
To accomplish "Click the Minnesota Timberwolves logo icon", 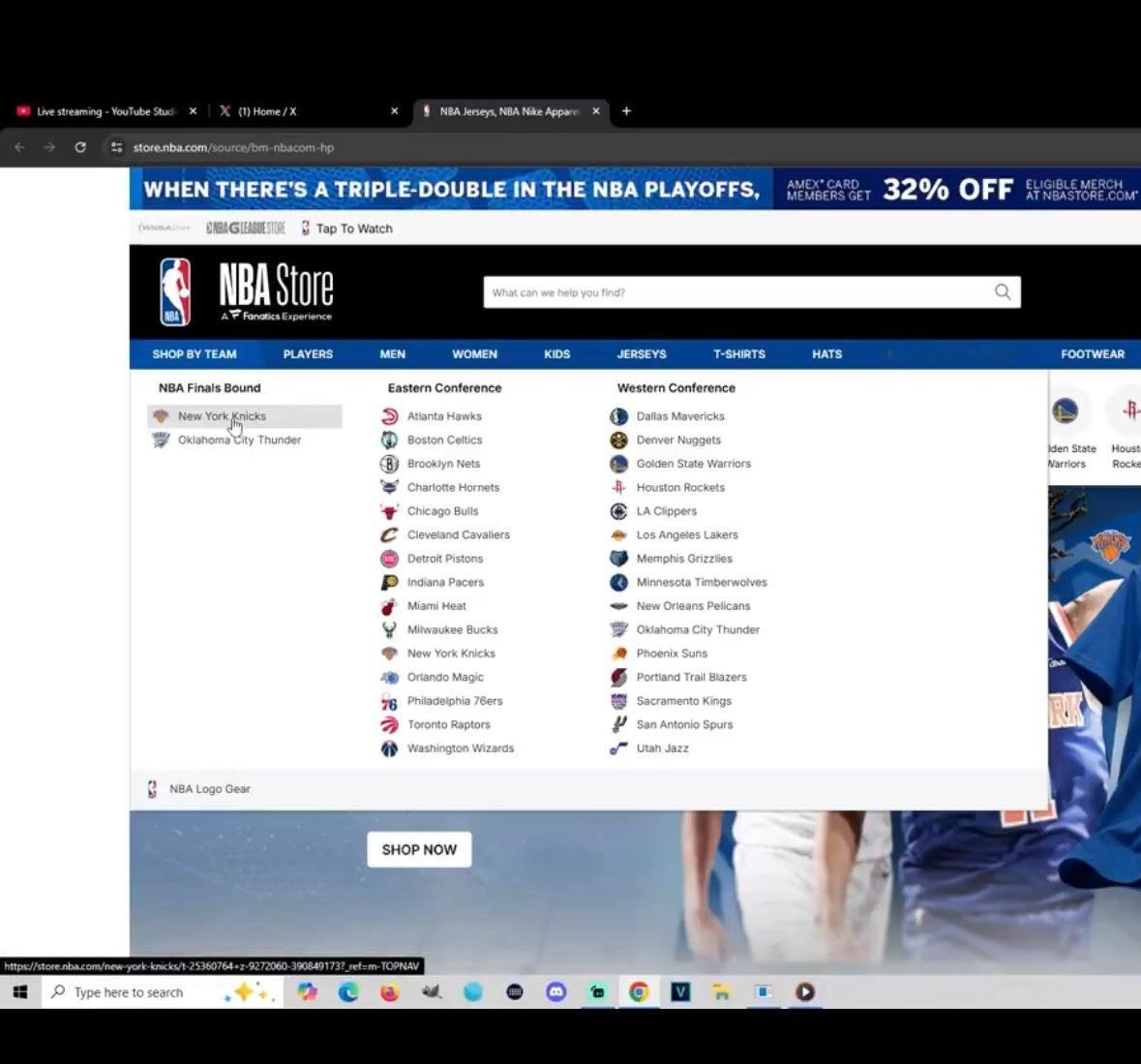I will (618, 582).
